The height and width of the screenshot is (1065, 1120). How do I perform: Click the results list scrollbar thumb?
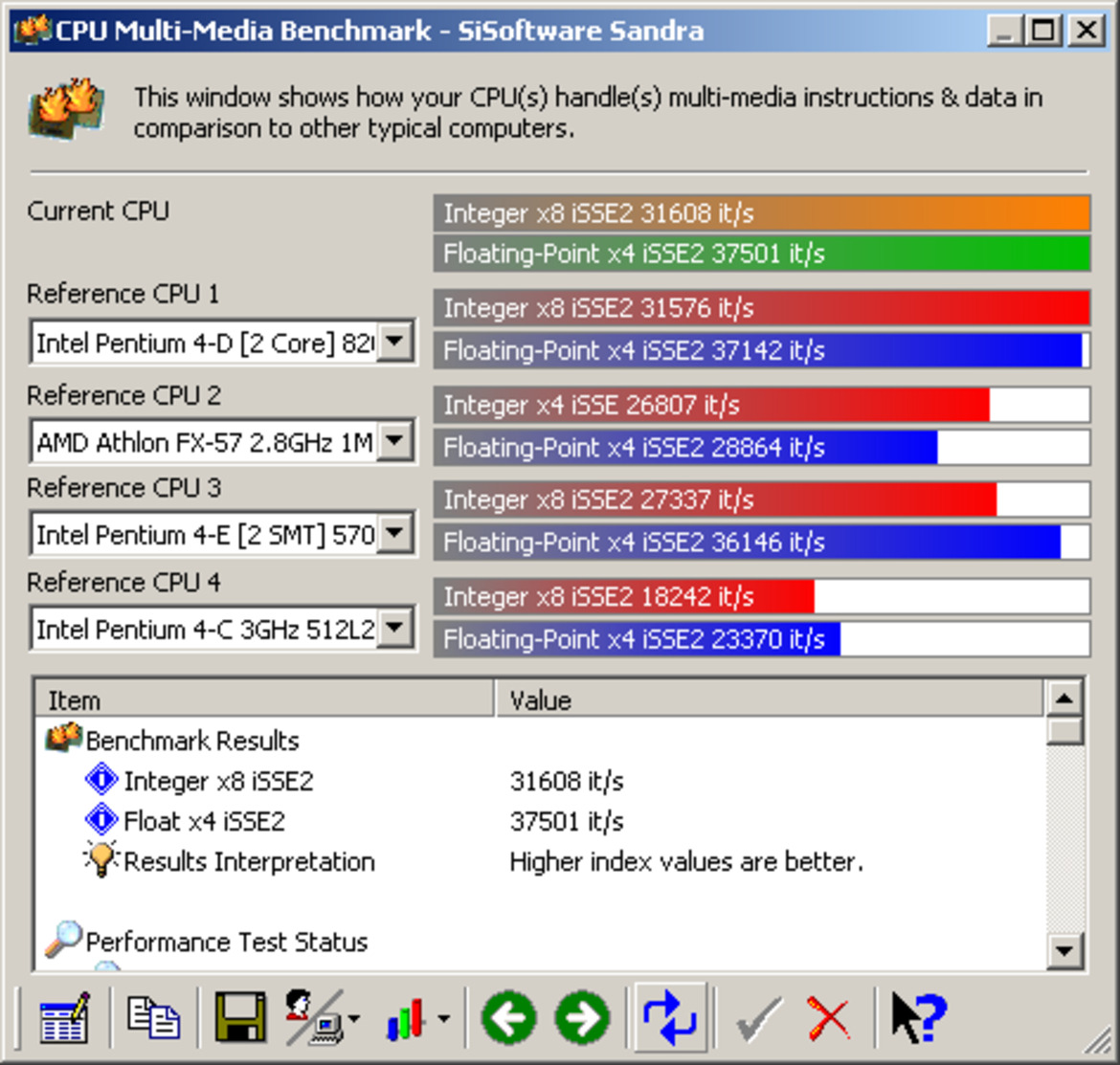(1064, 731)
